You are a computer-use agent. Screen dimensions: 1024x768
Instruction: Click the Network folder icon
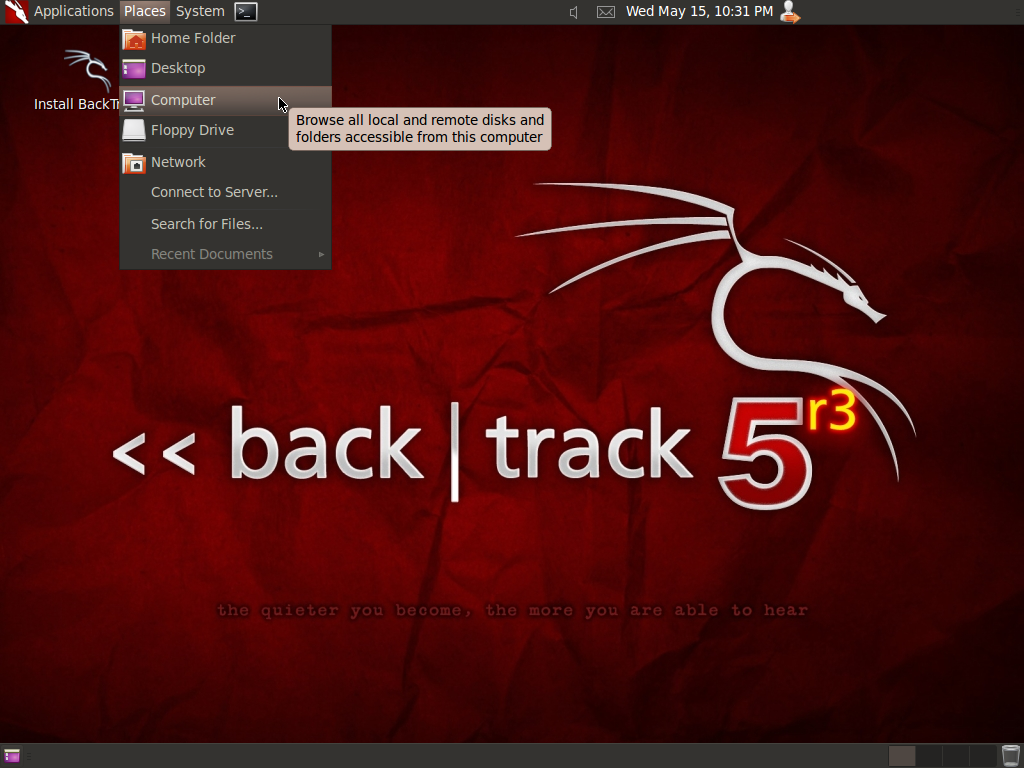click(x=134, y=163)
